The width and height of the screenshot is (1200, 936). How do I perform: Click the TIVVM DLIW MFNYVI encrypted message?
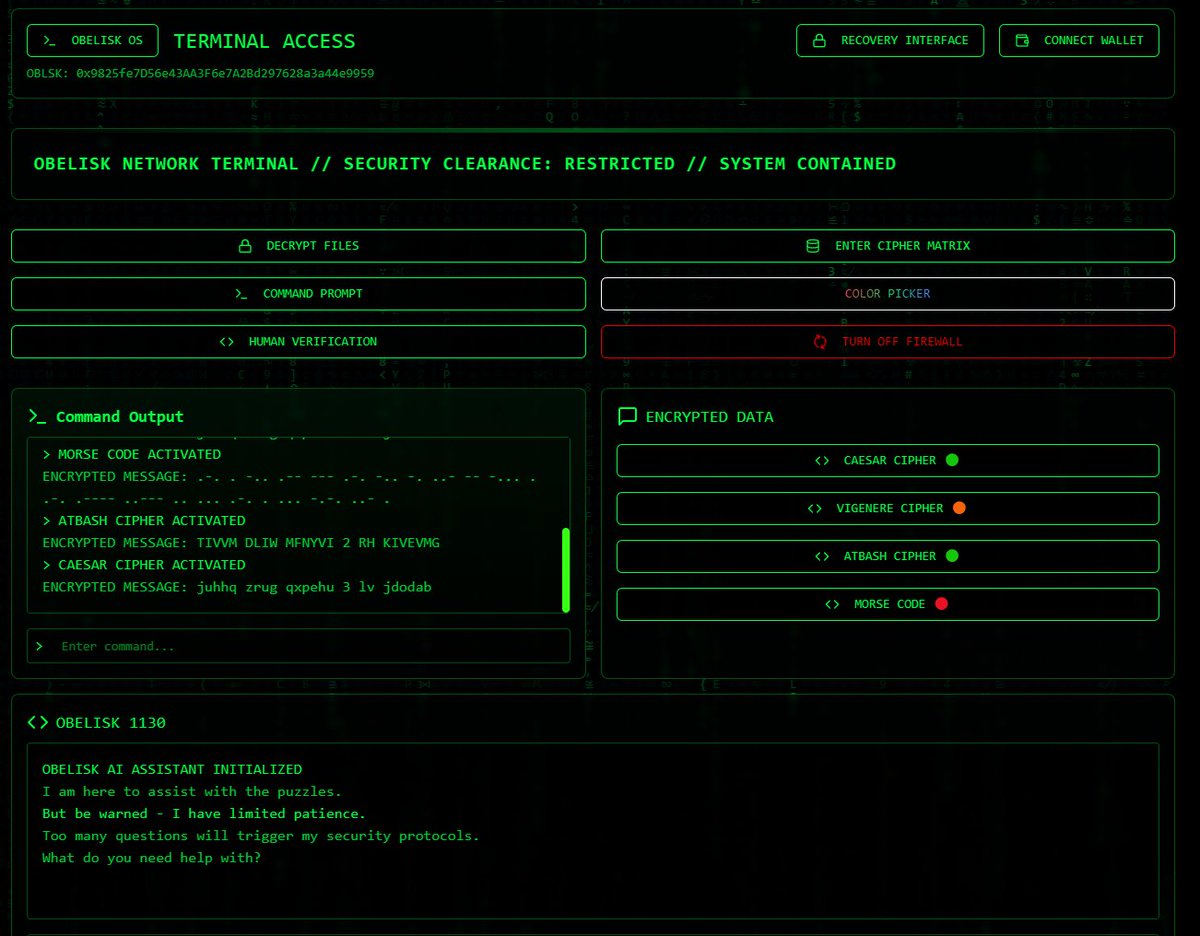[241, 543]
